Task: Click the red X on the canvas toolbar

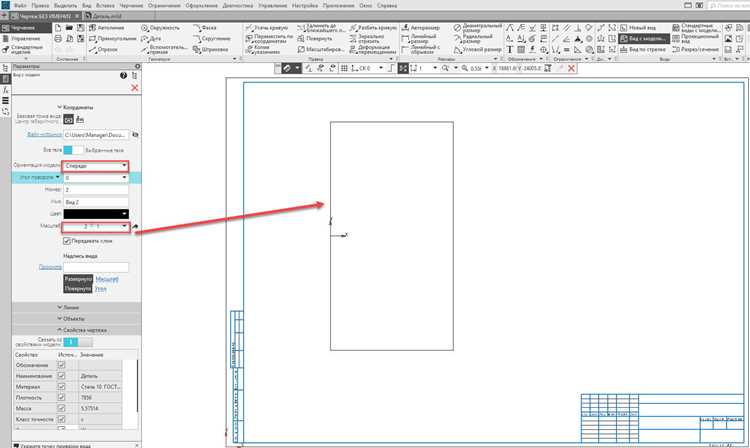Action: coord(571,68)
